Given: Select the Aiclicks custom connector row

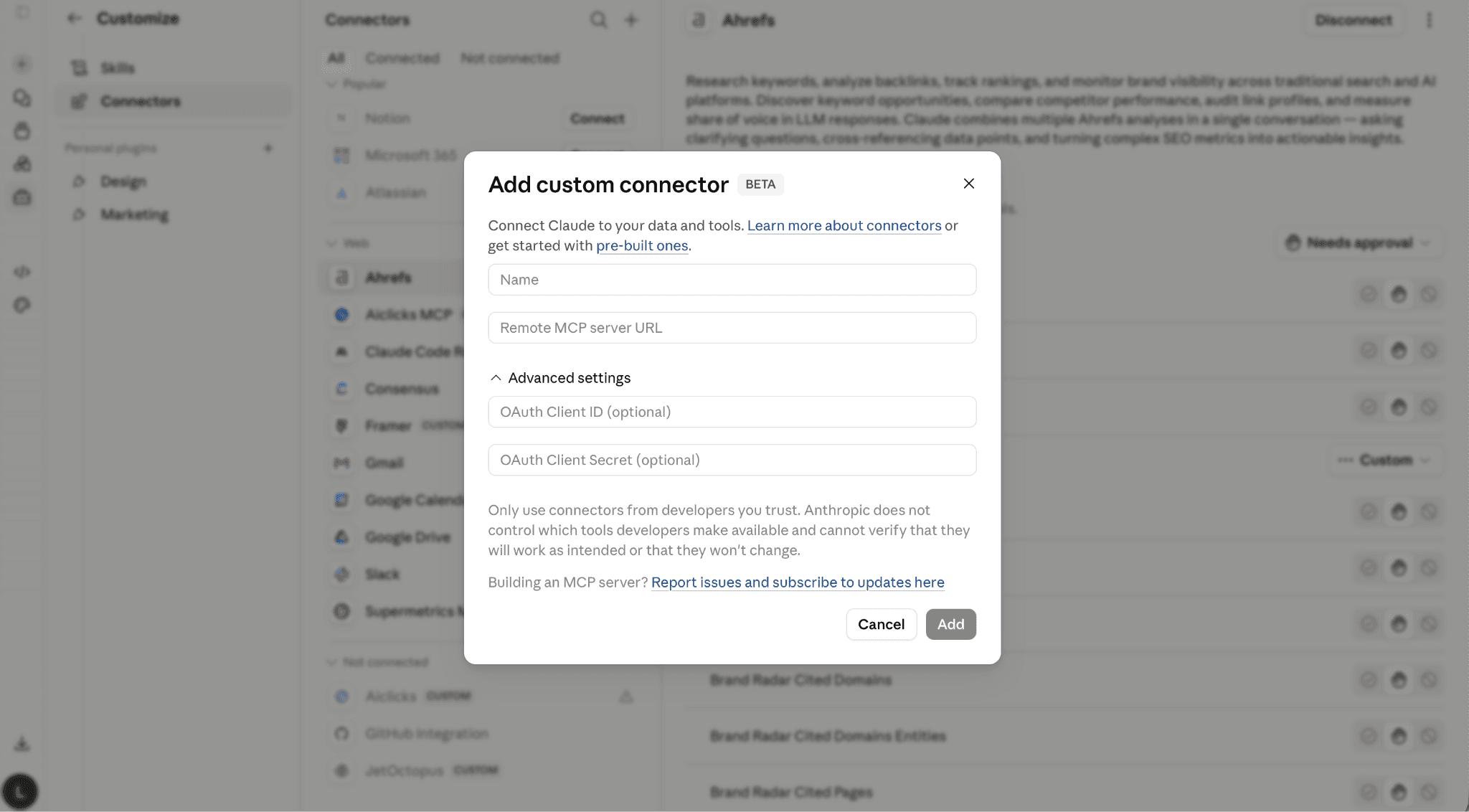Looking at the screenshot, I should tap(483, 697).
